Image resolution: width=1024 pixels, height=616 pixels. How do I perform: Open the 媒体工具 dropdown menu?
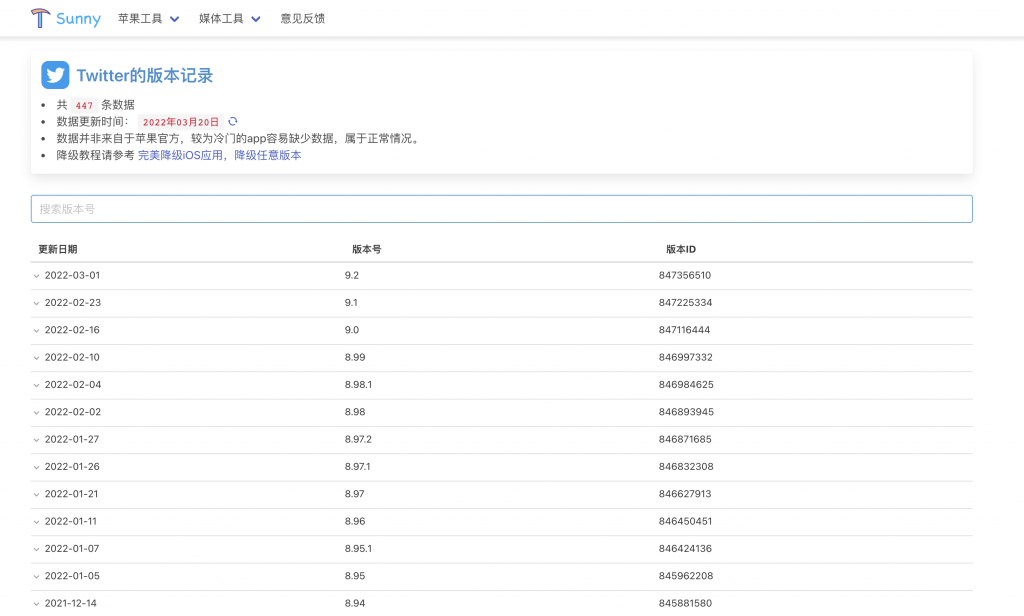coord(229,19)
